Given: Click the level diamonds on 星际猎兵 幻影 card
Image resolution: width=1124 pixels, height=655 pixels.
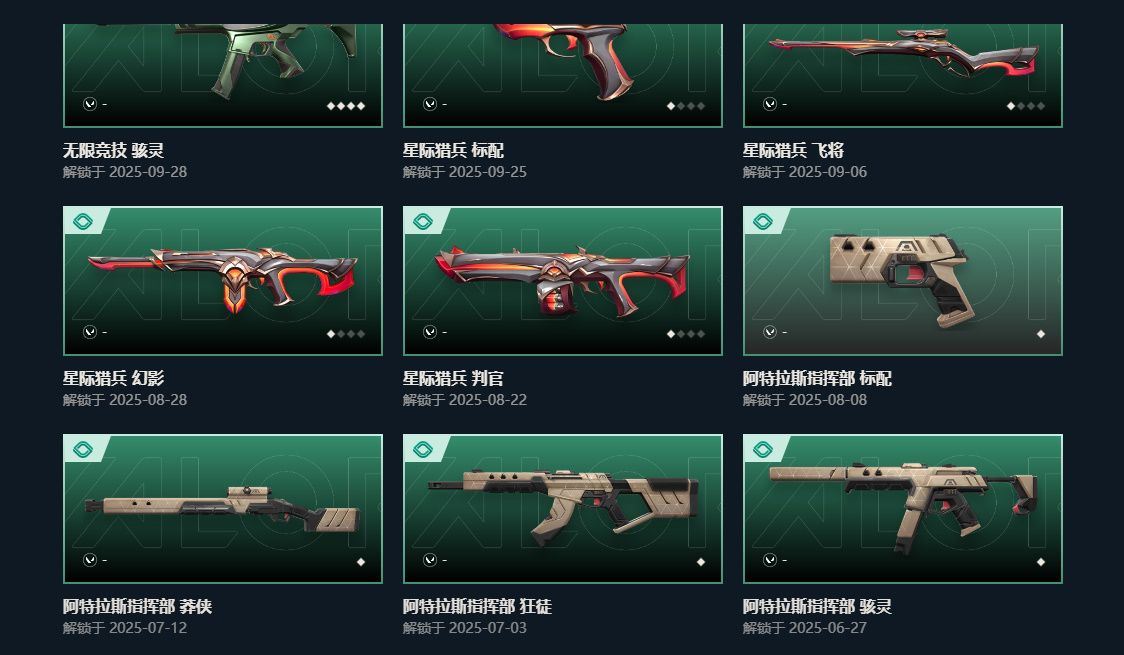Looking at the screenshot, I should [346, 334].
